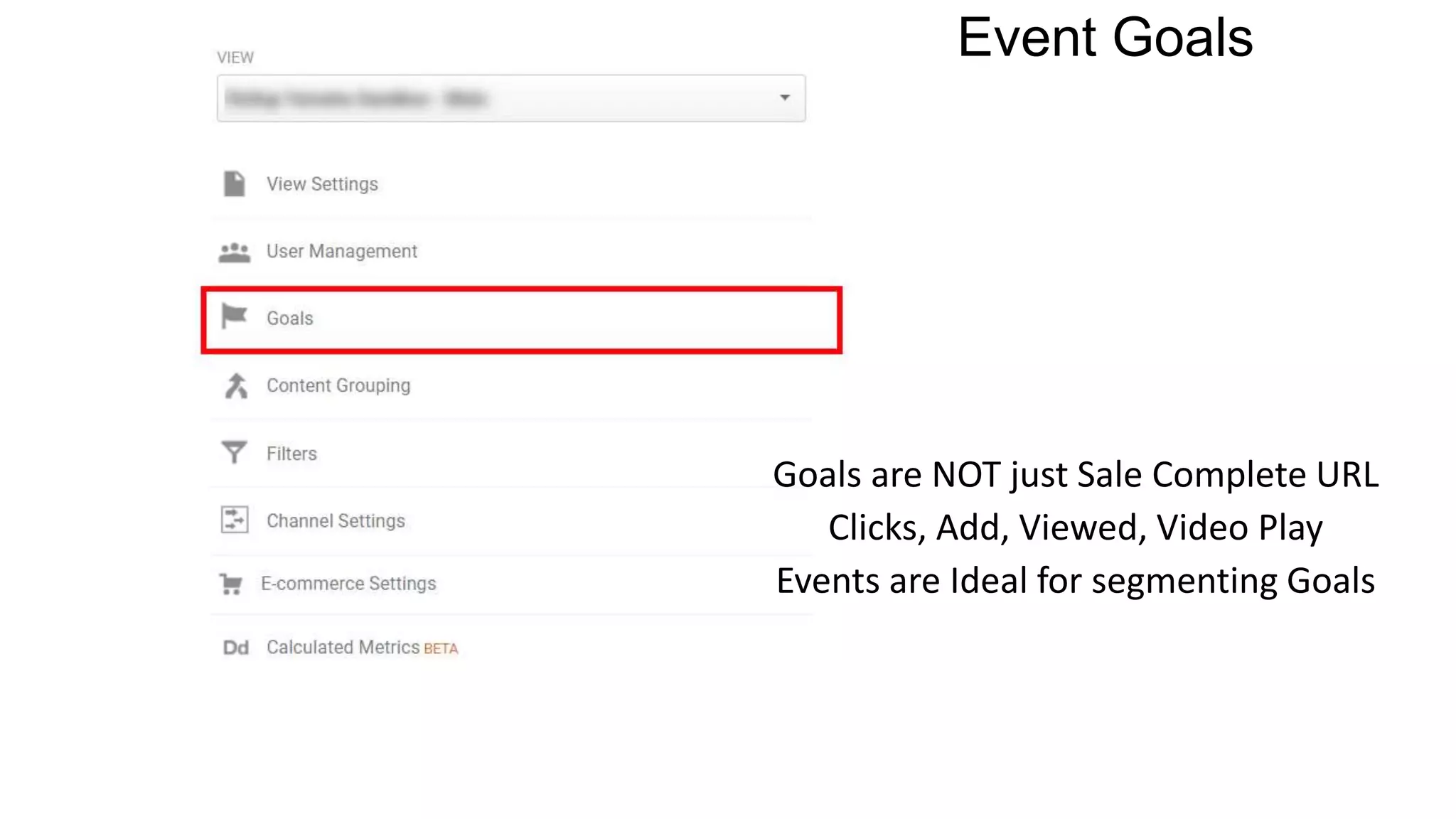Click text 'Goals are NOT just Sale Complete URL'
Image resolution: width=1456 pixels, height=819 pixels.
pos(1076,475)
